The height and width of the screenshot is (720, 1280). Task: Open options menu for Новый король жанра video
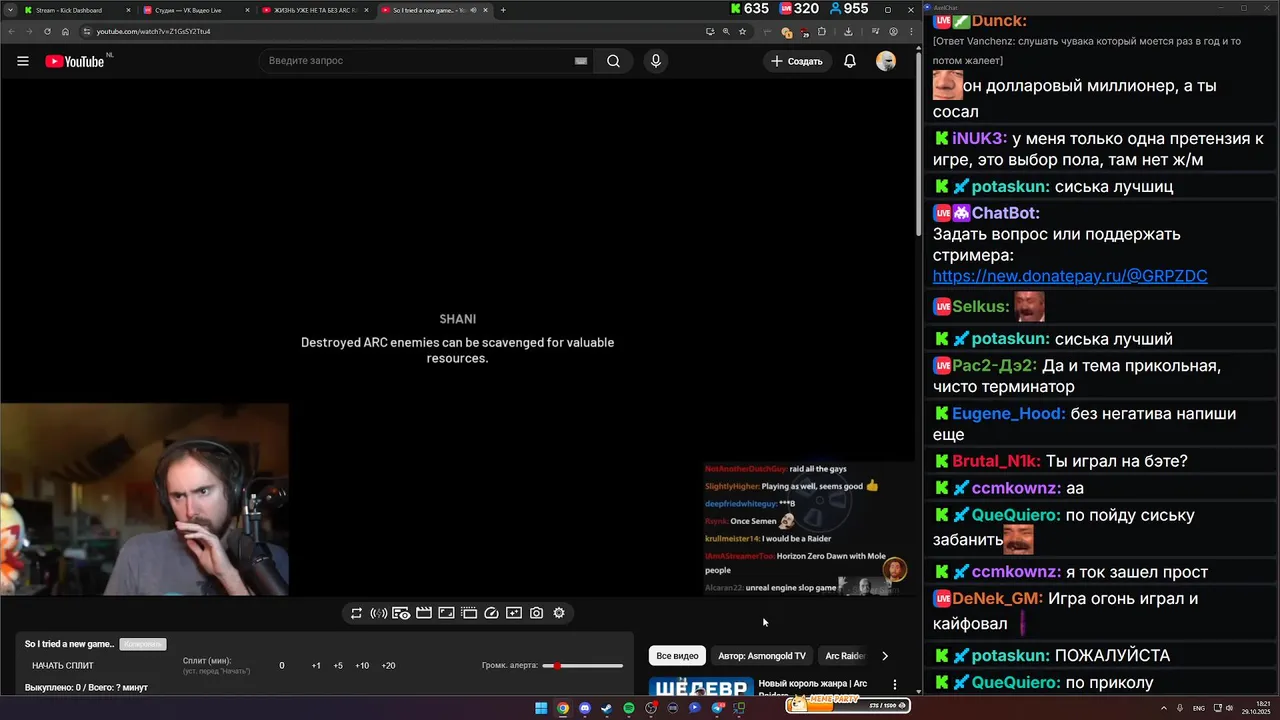click(895, 686)
